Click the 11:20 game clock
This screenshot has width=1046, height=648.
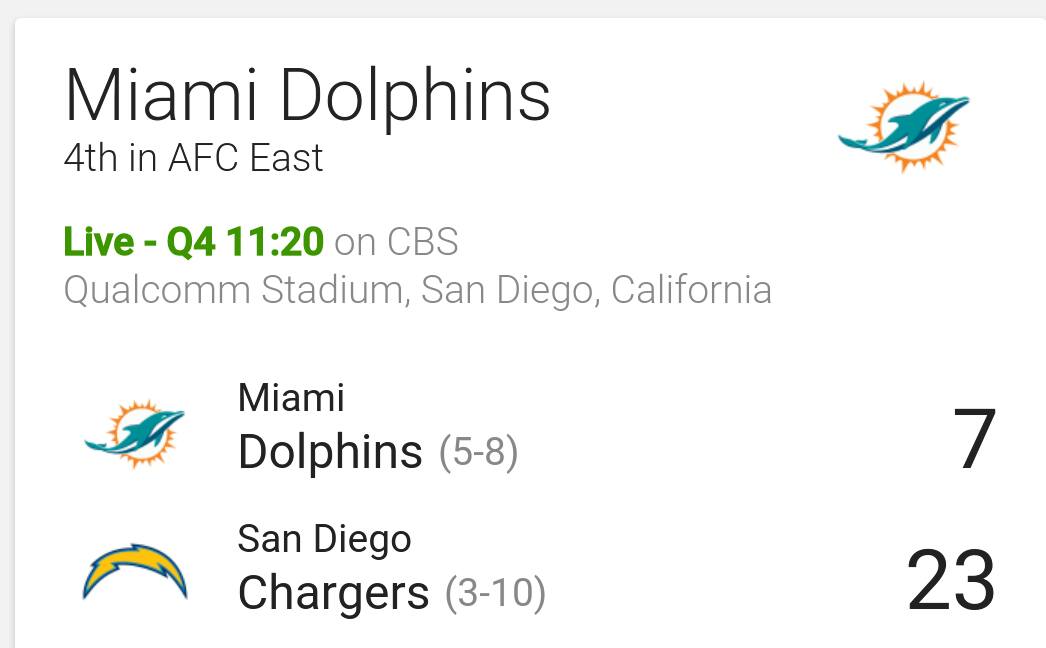tap(275, 241)
